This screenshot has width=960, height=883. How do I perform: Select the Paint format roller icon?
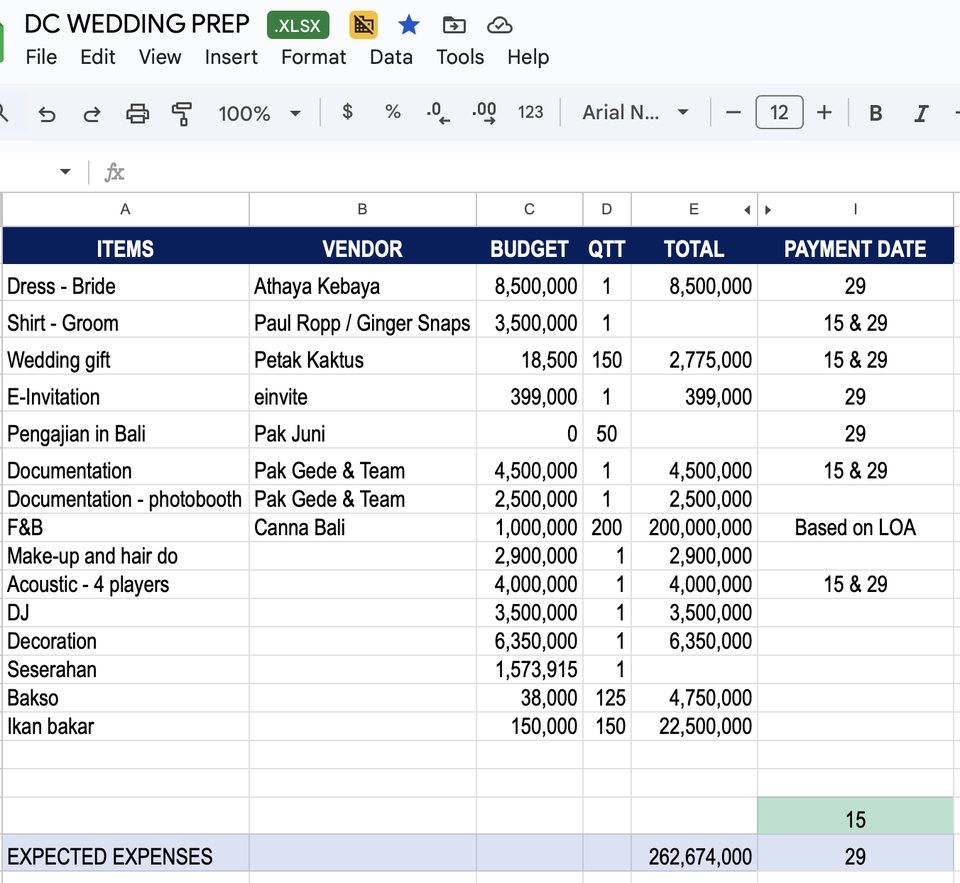181,113
